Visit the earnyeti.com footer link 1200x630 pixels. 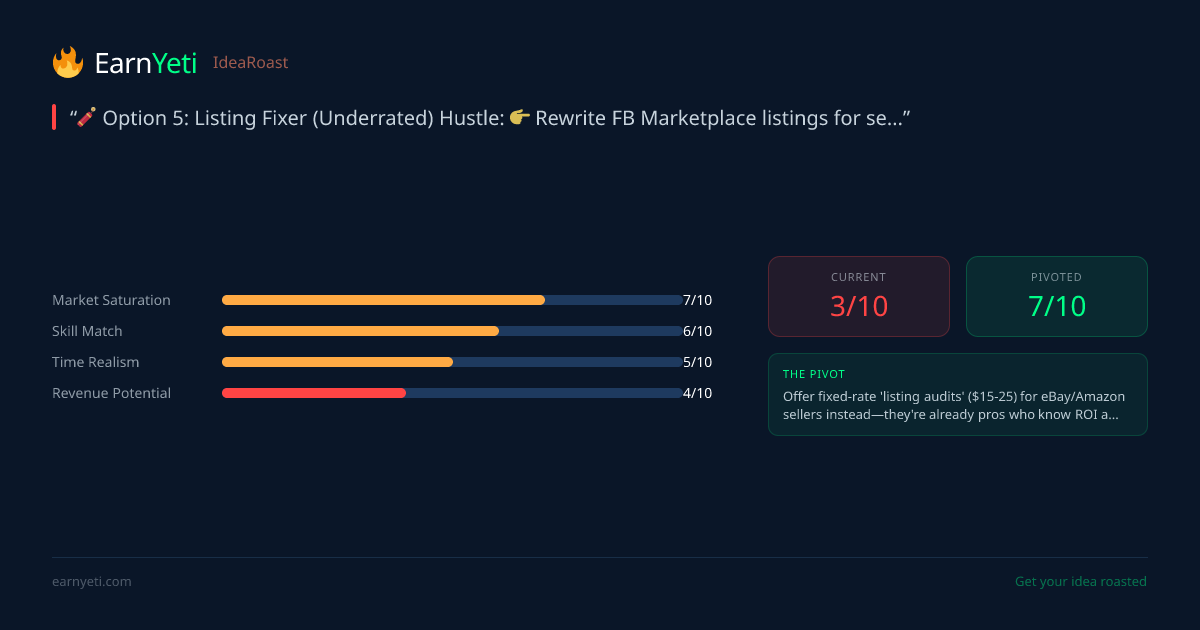(x=91, y=581)
